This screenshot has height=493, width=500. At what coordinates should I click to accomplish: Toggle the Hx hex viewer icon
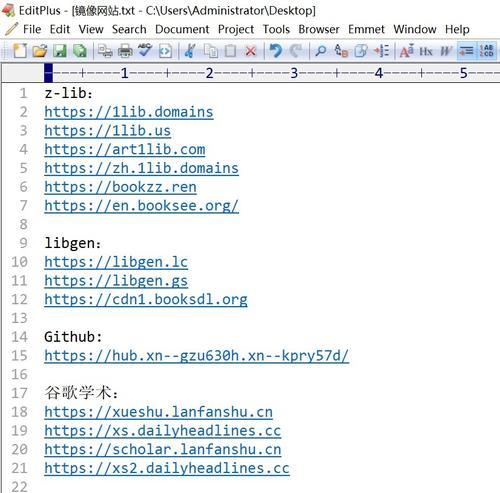pyautogui.click(x=426, y=51)
